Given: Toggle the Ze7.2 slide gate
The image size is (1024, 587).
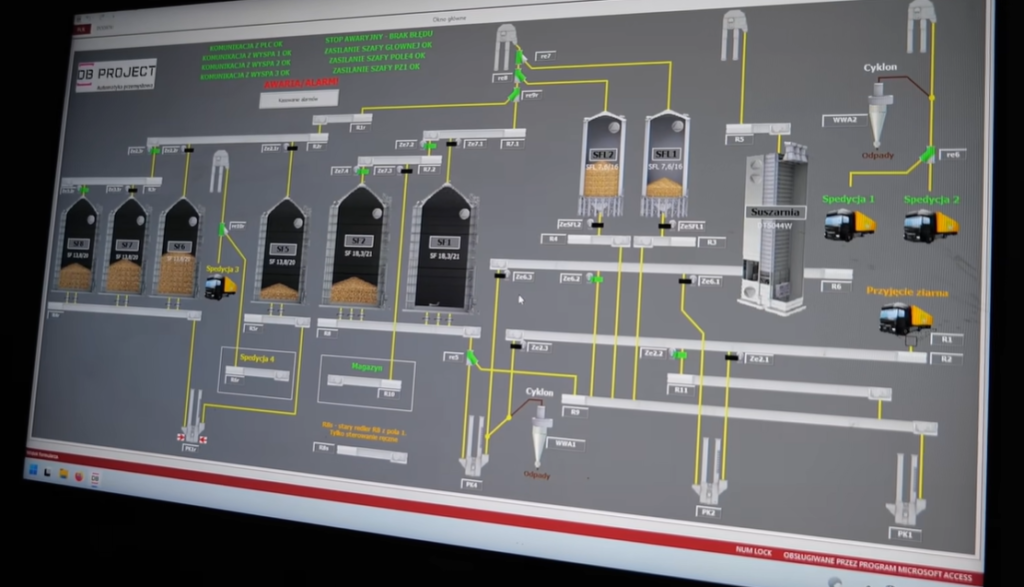Looking at the screenshot, I should 430,146.
